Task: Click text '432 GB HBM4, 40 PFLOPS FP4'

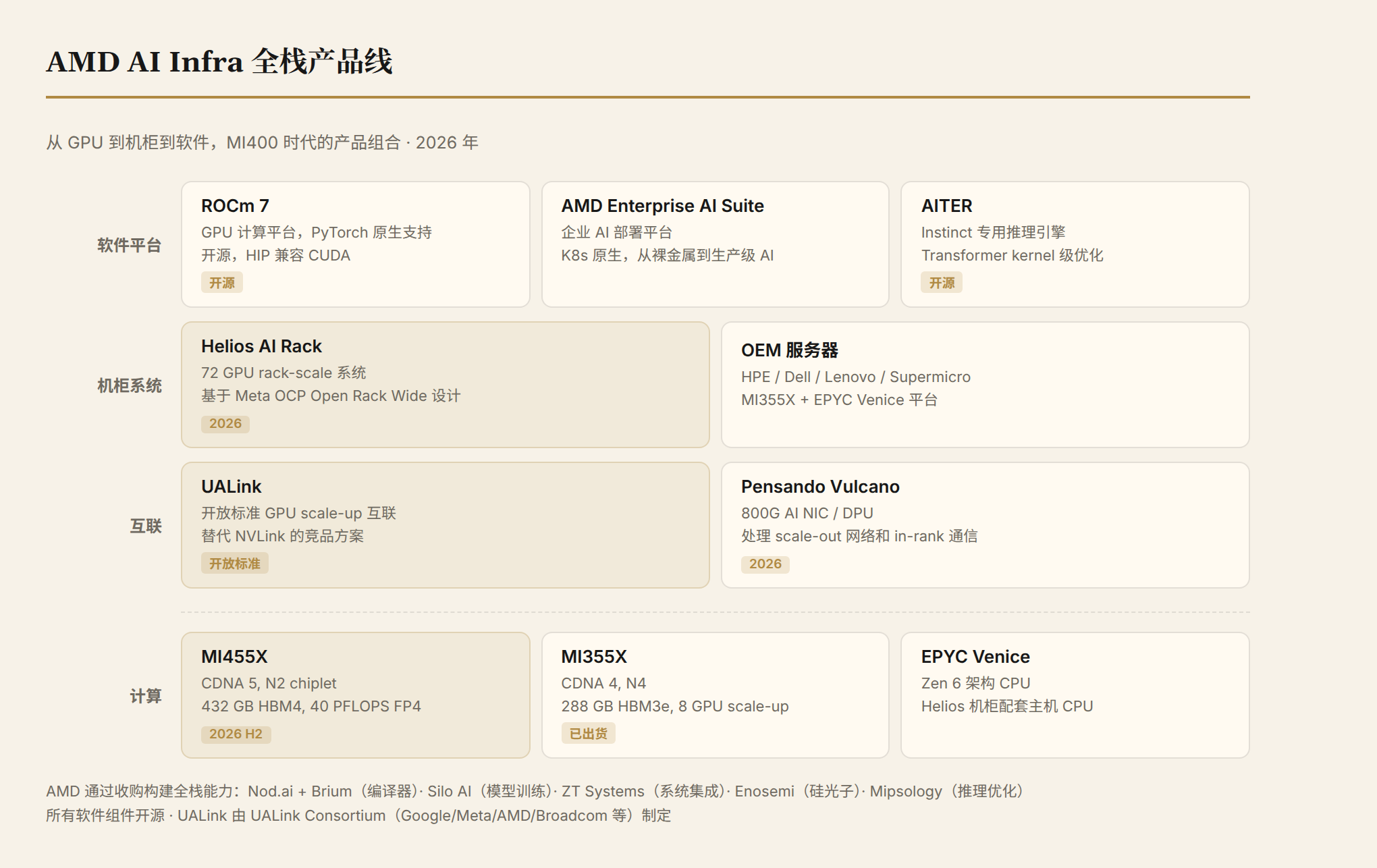Action: point(311,706)
